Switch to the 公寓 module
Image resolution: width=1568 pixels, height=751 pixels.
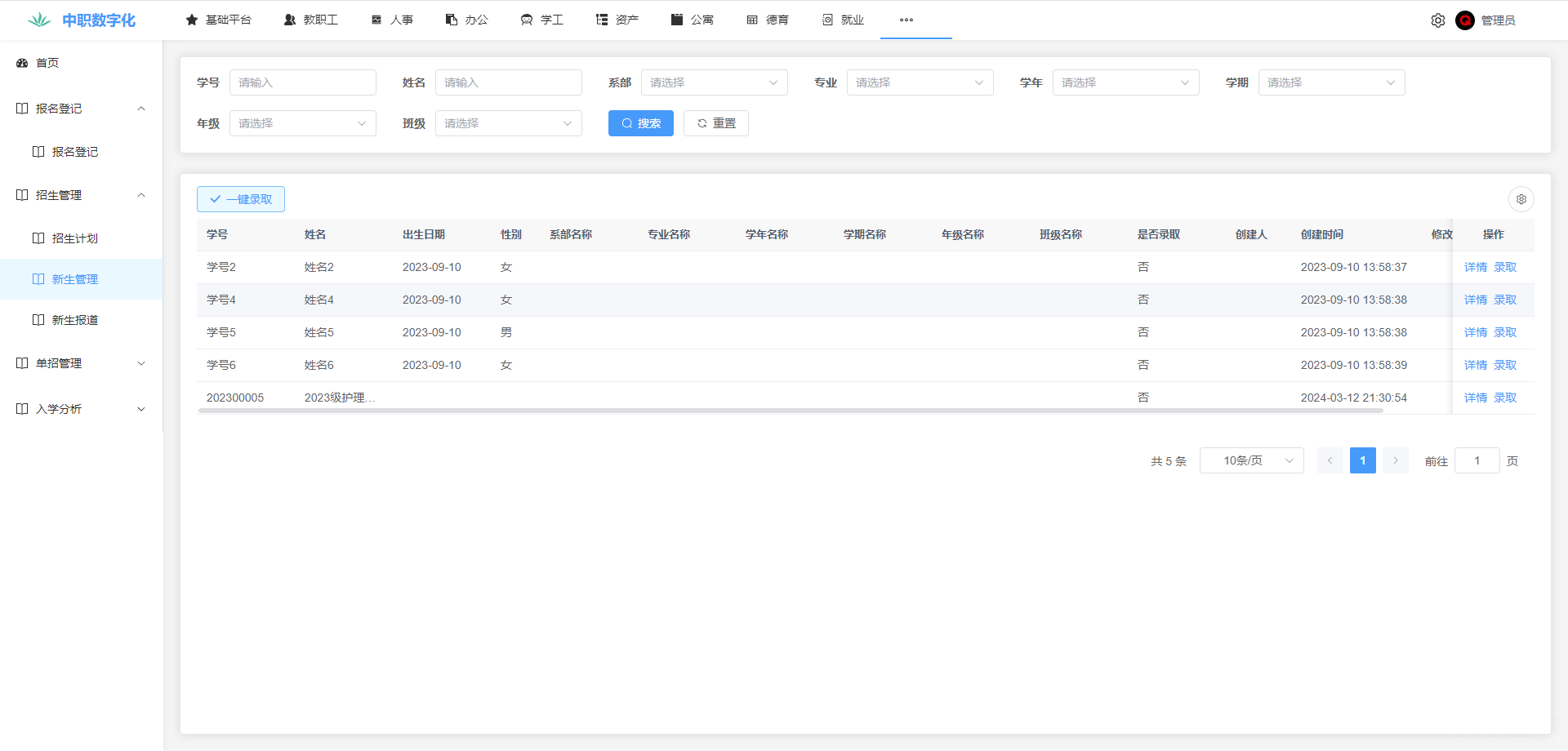(x=693, y=20)
